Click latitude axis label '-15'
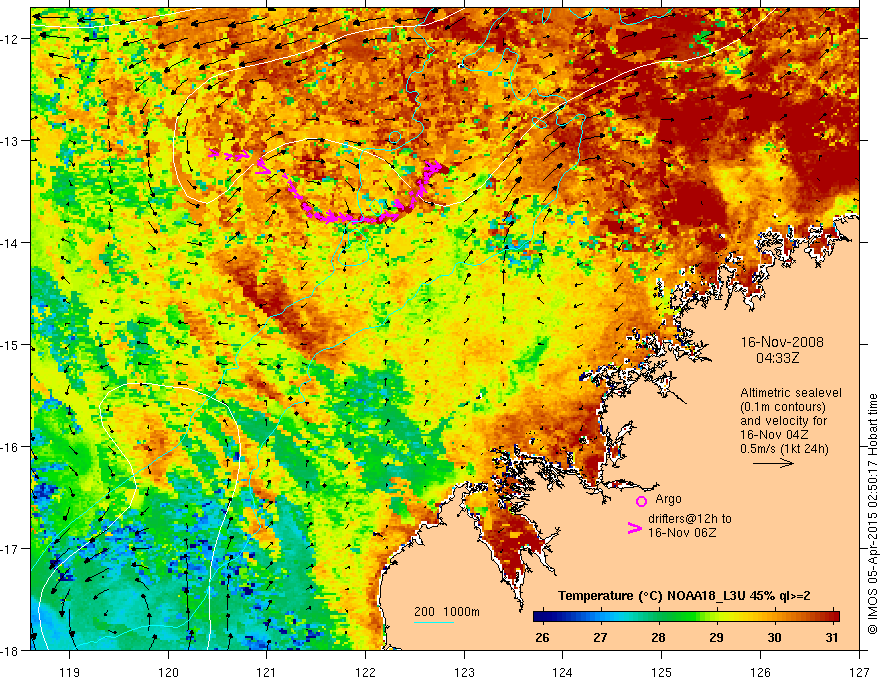Viewport: 880px width, 680px height. click(10, 345)
